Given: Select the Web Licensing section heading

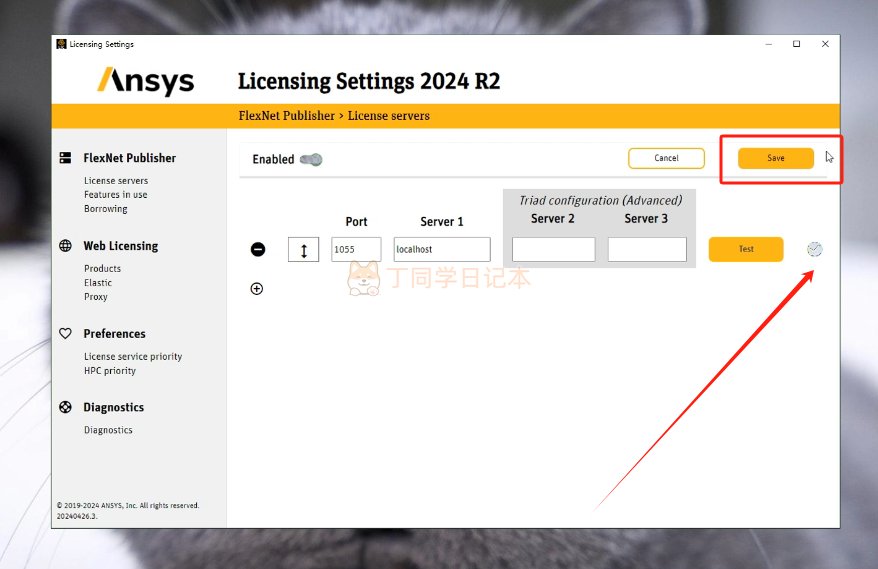Looking at the screenshot, I should (x=120, y=246).
